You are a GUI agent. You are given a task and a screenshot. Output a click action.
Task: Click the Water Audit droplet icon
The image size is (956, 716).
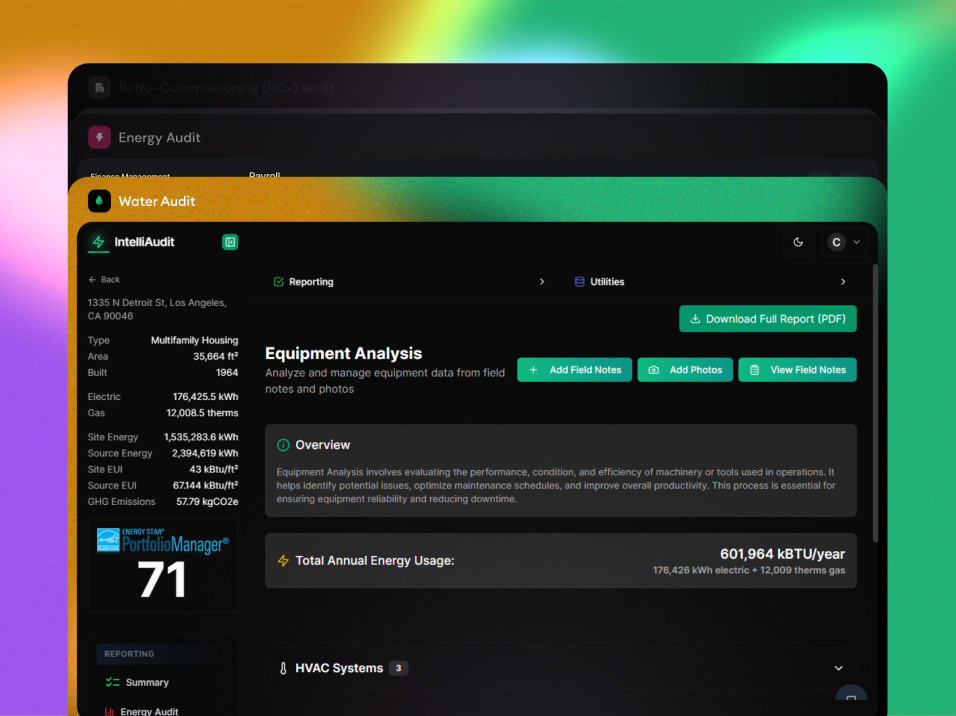pyautogui.click(x=99, y=201)
